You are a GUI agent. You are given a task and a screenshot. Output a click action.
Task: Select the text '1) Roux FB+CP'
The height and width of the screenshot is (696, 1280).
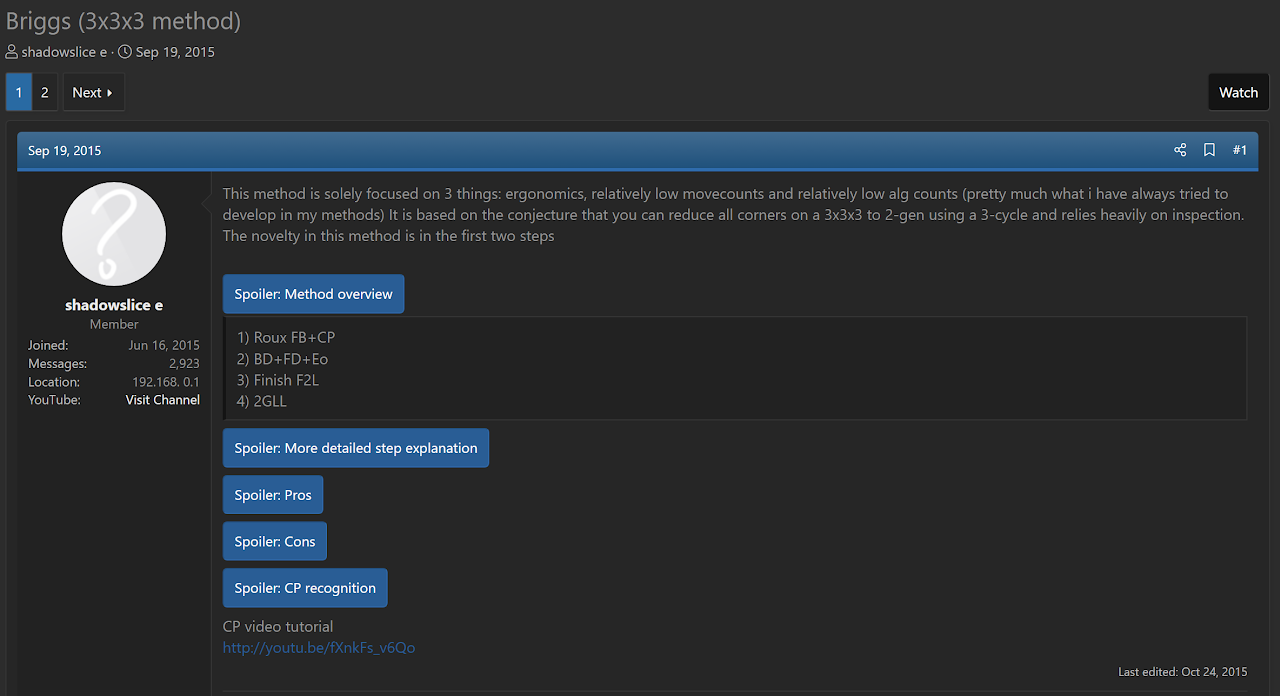(x=286, y=337)
